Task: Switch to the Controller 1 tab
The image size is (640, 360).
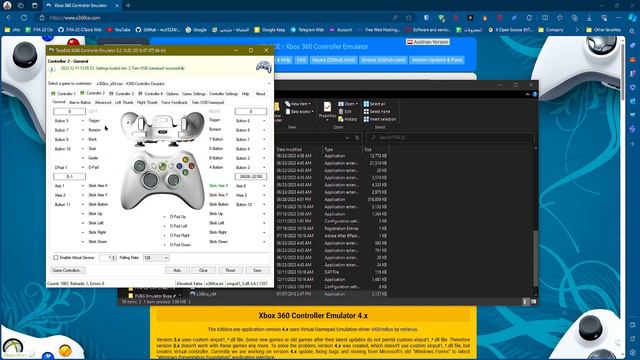Action: (64, 94)
